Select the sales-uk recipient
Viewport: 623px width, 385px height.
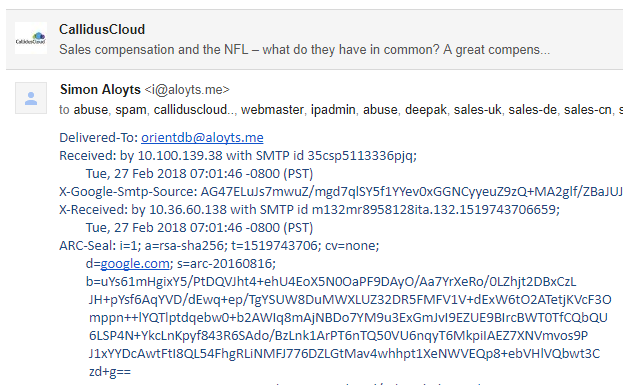[x=478, y=110]
